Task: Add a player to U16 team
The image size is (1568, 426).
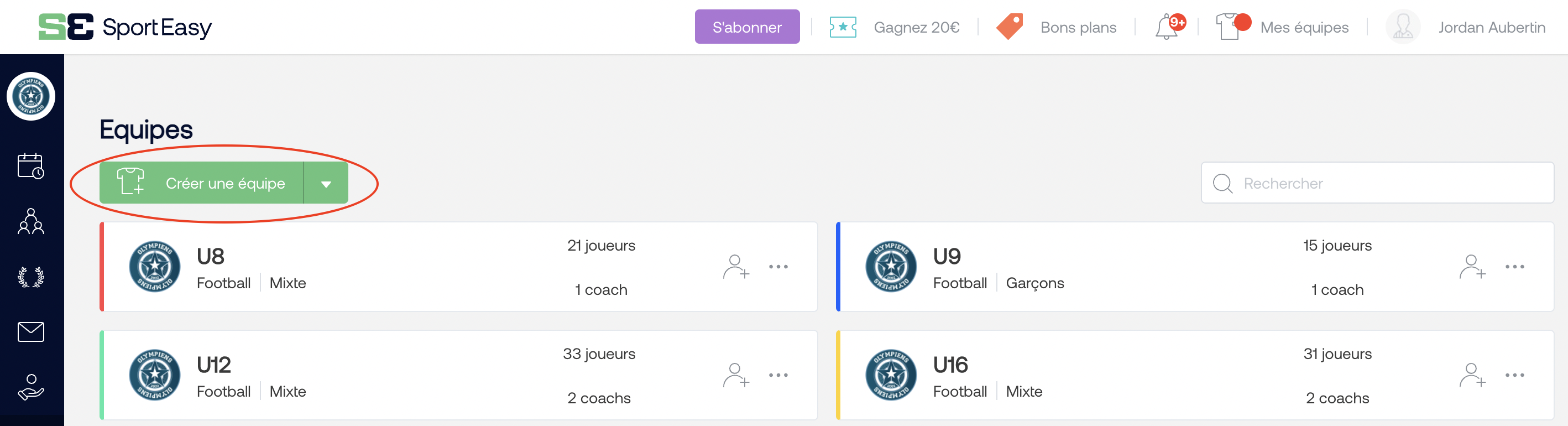Action: click(1472, 376)
